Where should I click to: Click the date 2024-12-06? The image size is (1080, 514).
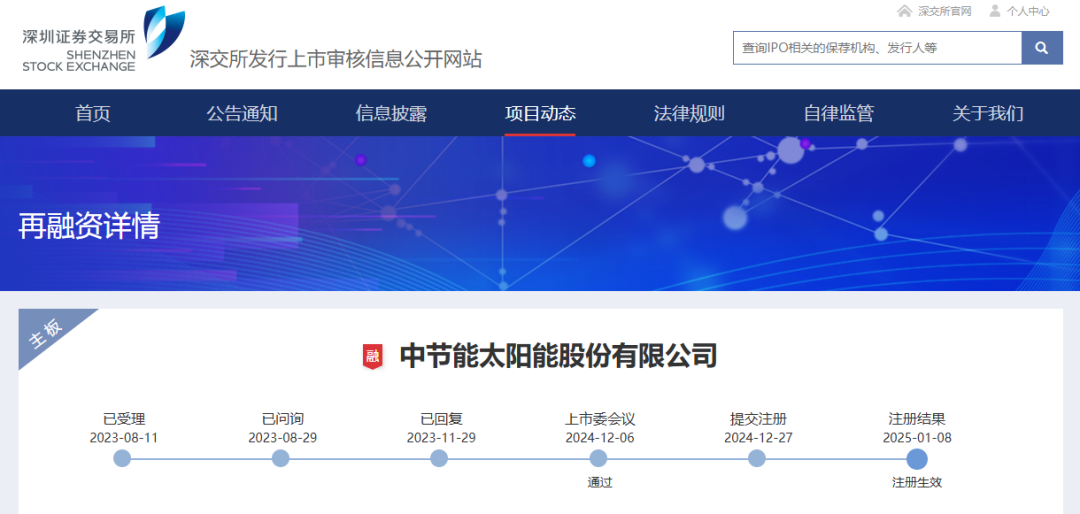600,438
